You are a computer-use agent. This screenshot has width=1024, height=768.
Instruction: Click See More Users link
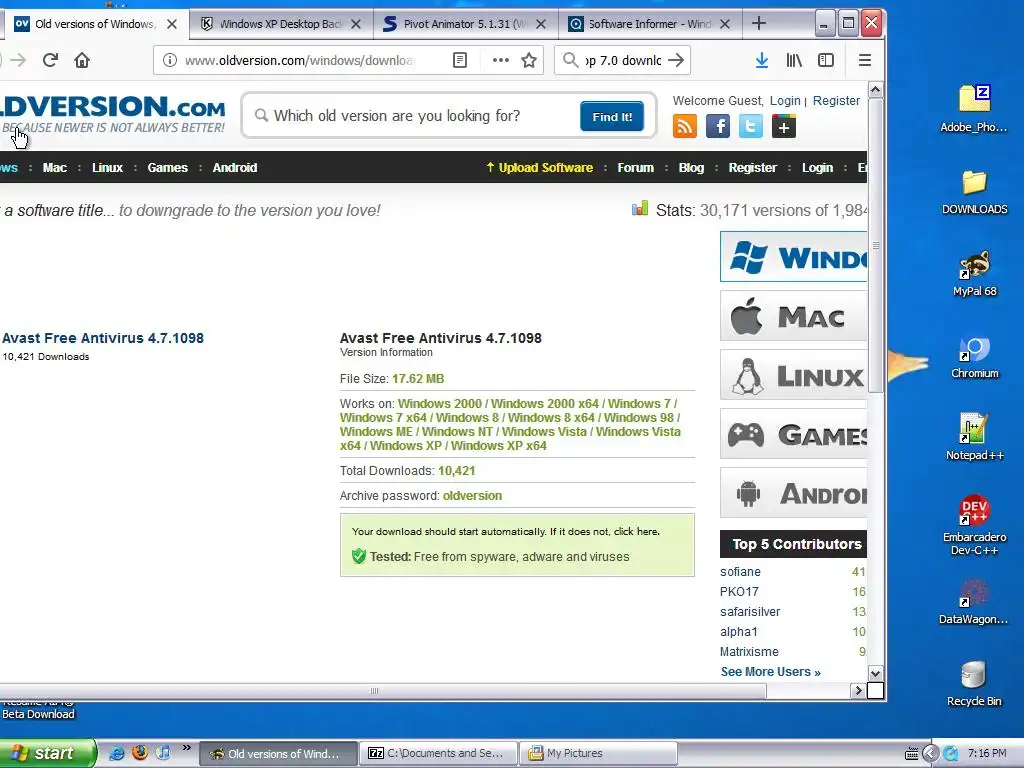771,671
